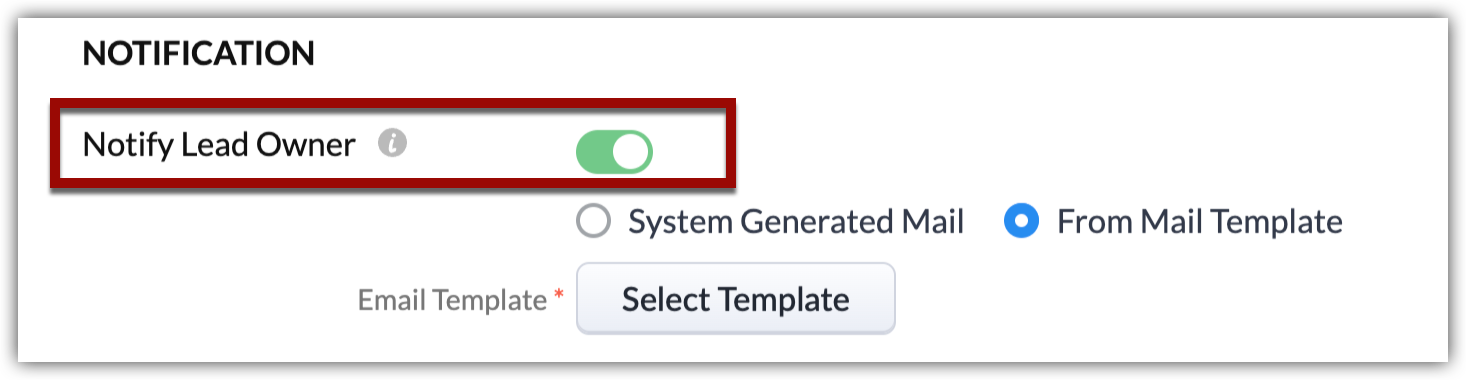Turn off the Notify Lead Owner switch
Viewport: 1466px width, 380px height.
614,152
